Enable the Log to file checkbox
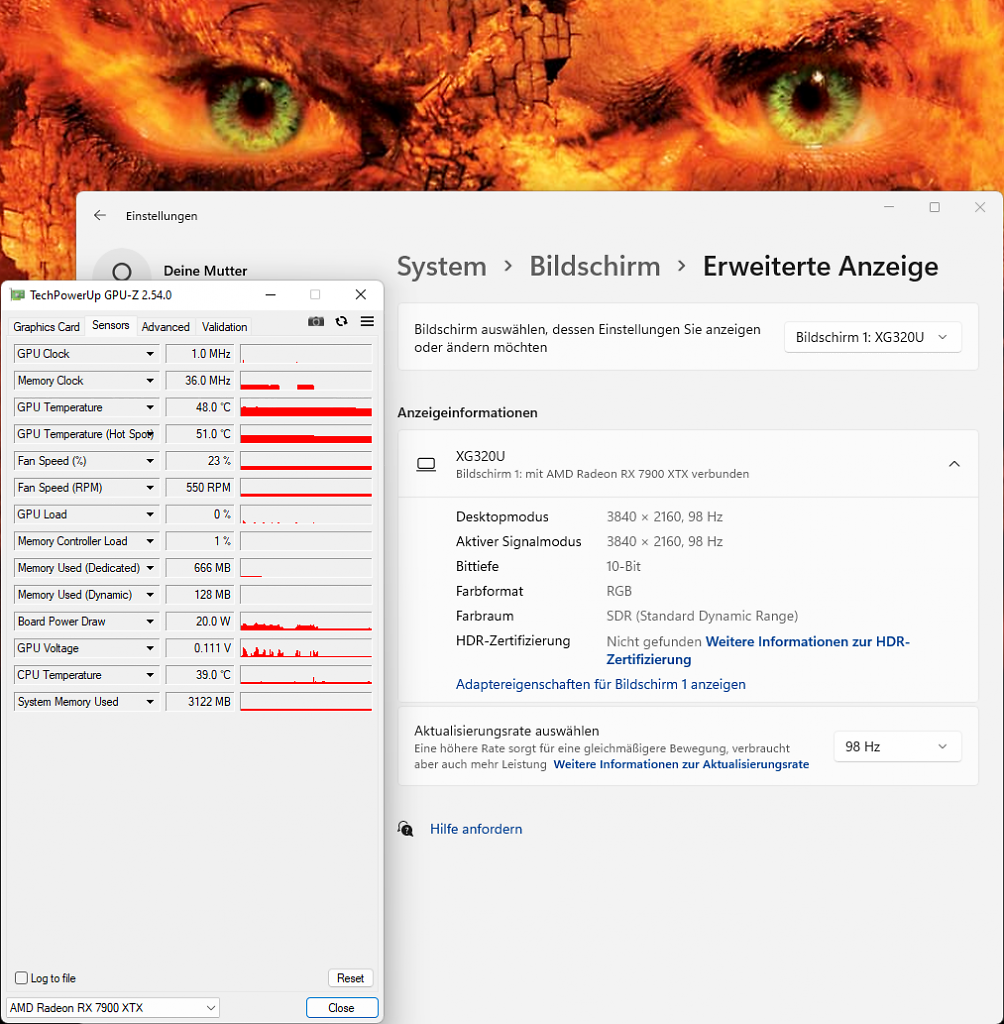The height and width of the screenshot is (1024, 1004). 22,978
